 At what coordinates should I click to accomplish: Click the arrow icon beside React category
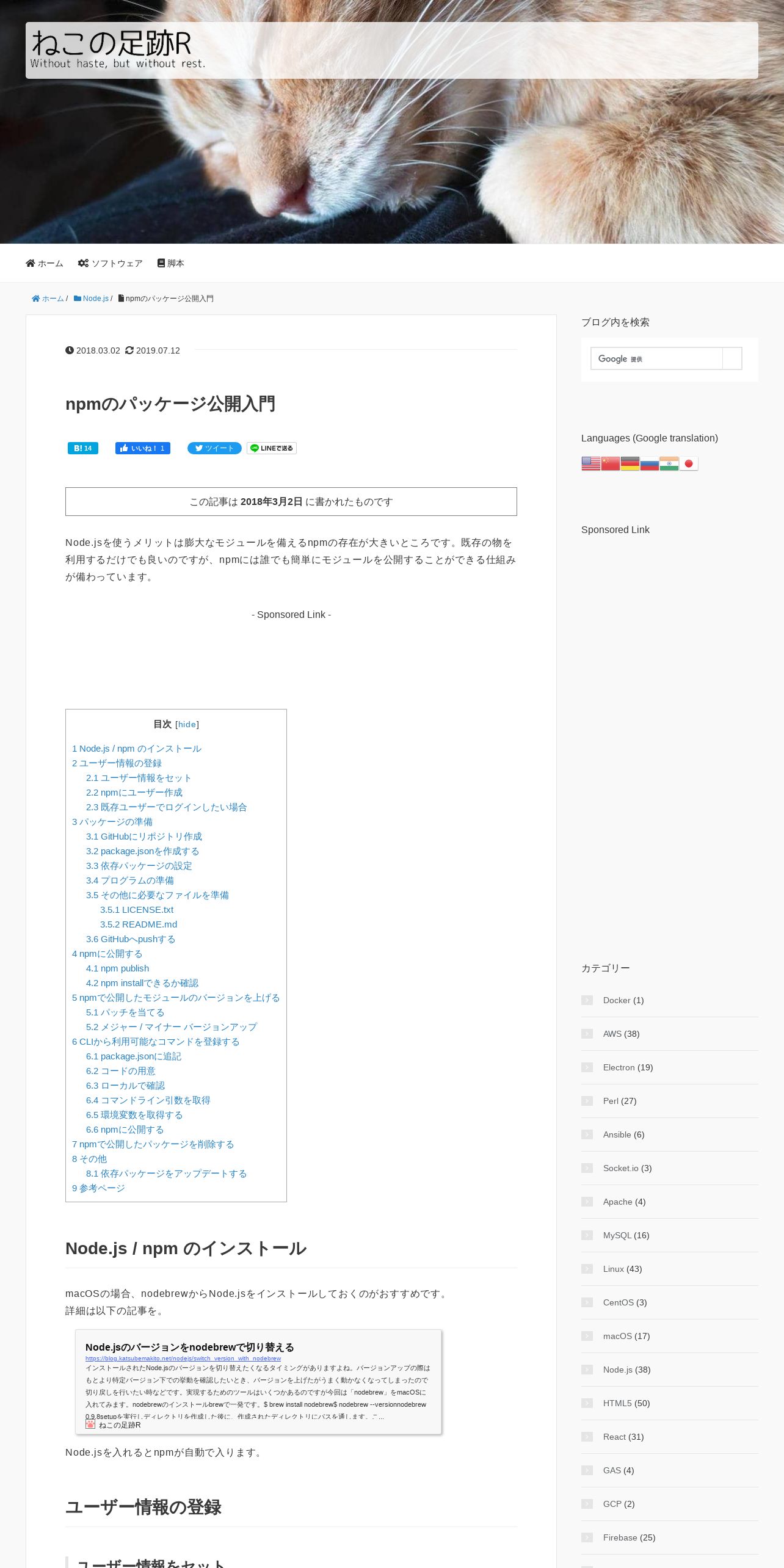click(x=587, y=1437)
